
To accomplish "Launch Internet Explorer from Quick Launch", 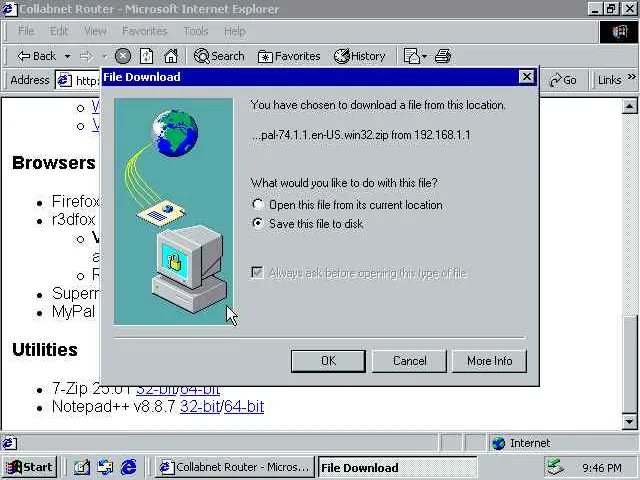I will tap(129, 467).
